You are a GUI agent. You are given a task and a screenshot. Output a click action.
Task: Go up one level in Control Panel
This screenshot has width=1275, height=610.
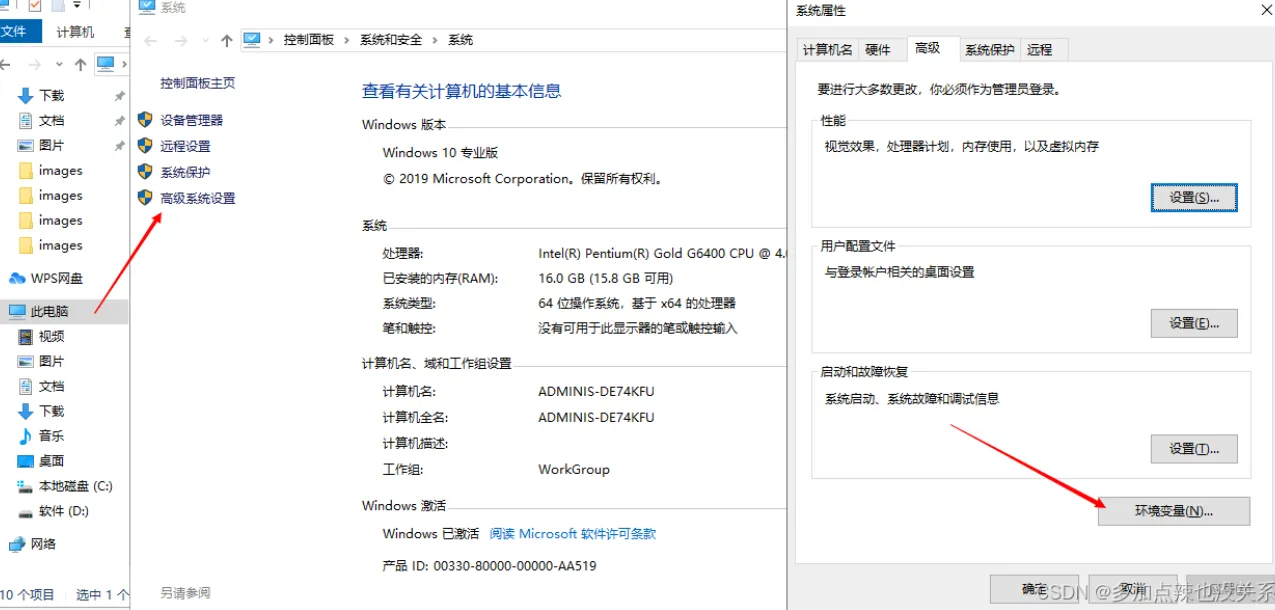click(x=227, y=41)
